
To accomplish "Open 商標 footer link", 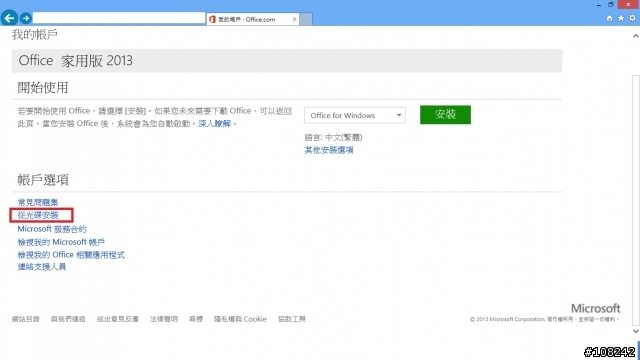I will point(196,319).
